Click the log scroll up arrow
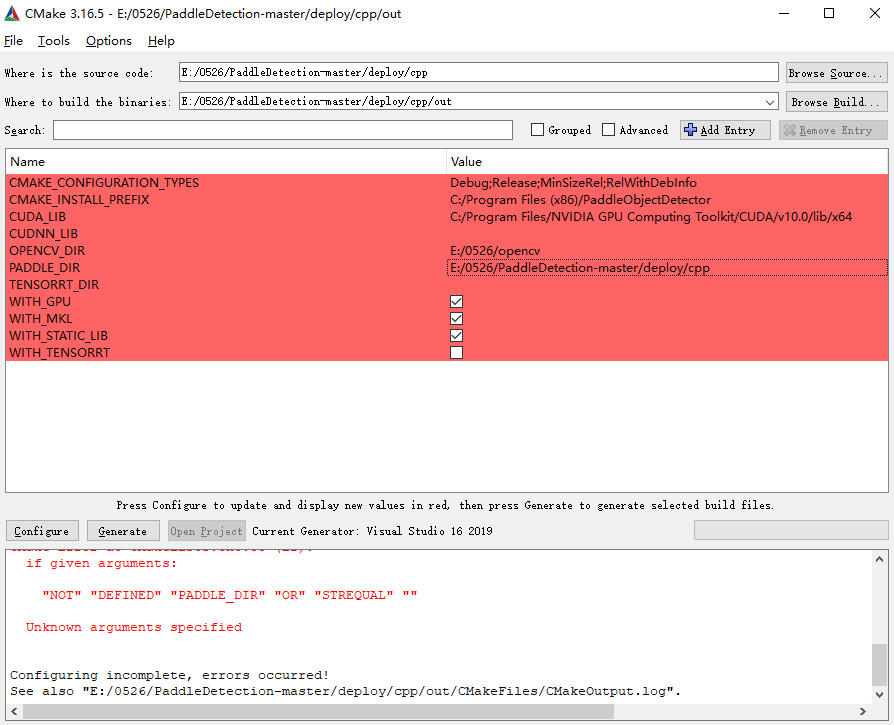 [880, 559]
